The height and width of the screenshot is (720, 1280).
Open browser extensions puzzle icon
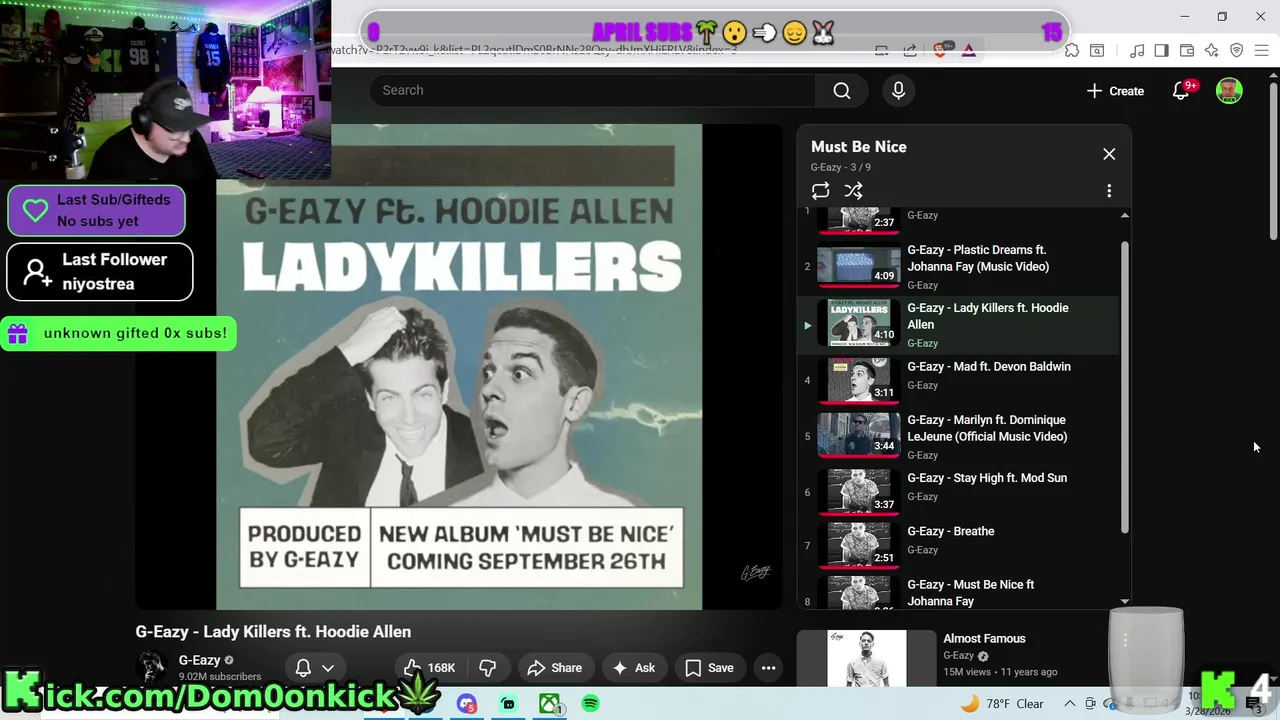pos(1071,50)
